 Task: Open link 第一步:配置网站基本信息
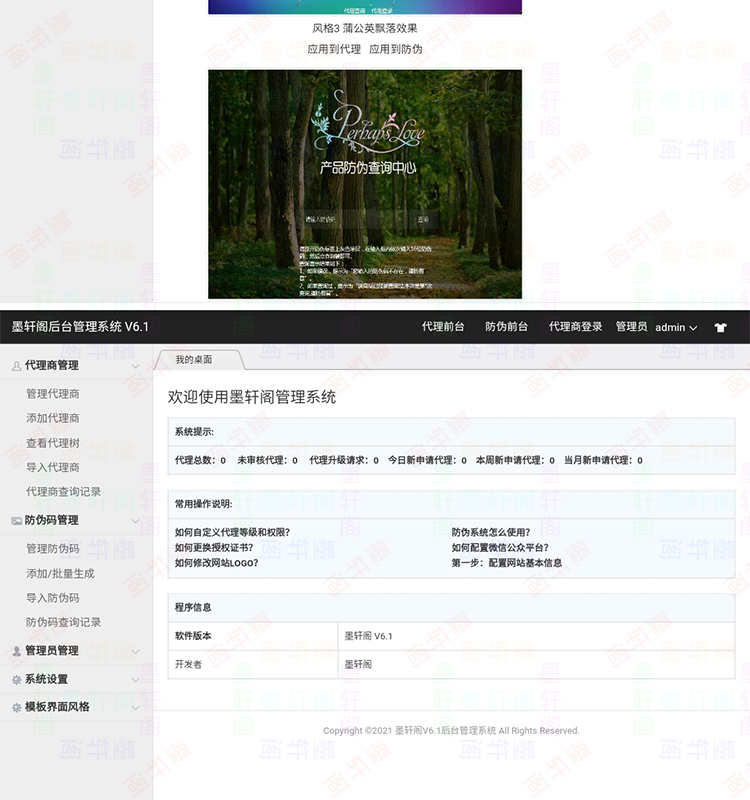pyautogui.click(x=507, y=563)
